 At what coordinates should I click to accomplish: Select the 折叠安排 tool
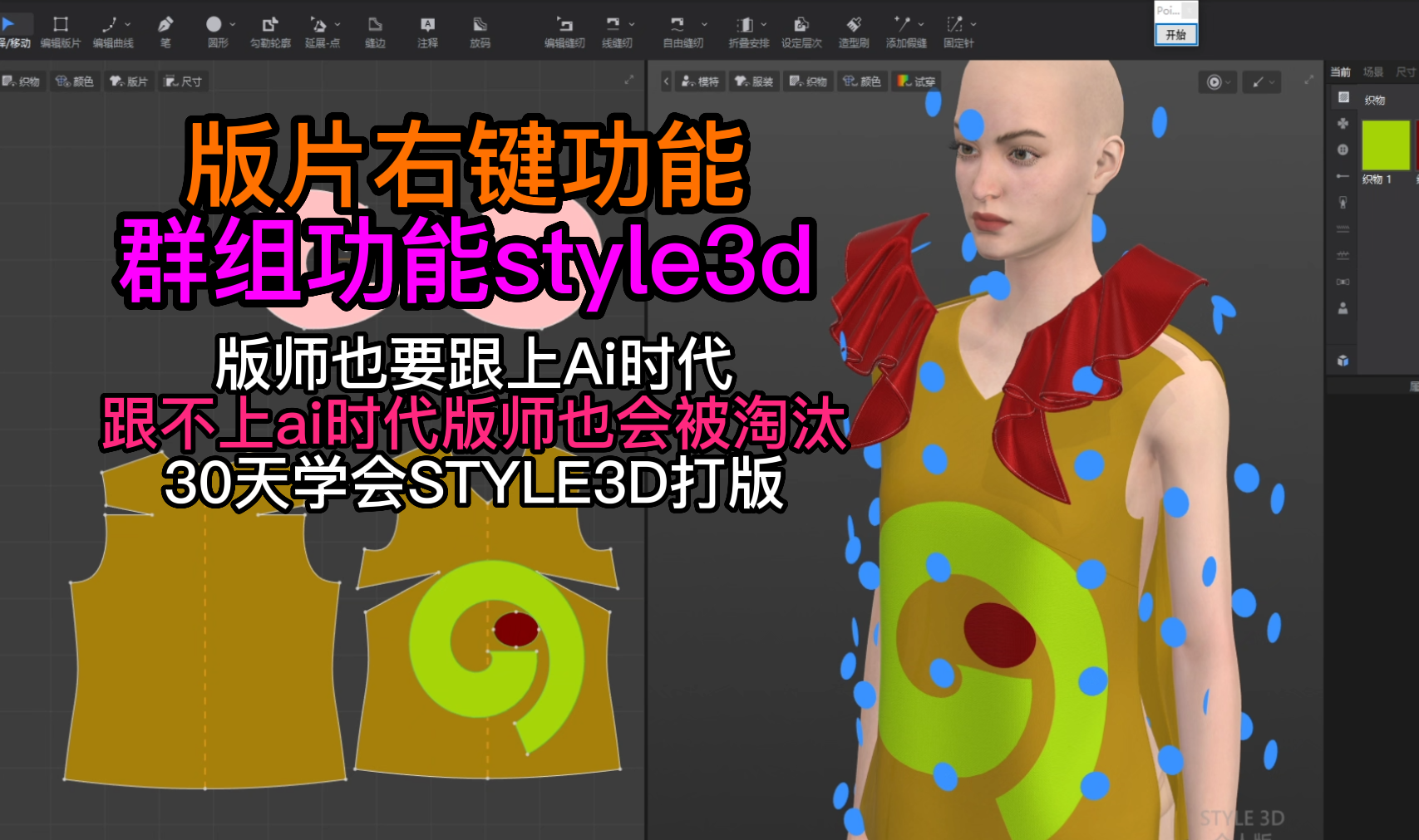(748, 32)
